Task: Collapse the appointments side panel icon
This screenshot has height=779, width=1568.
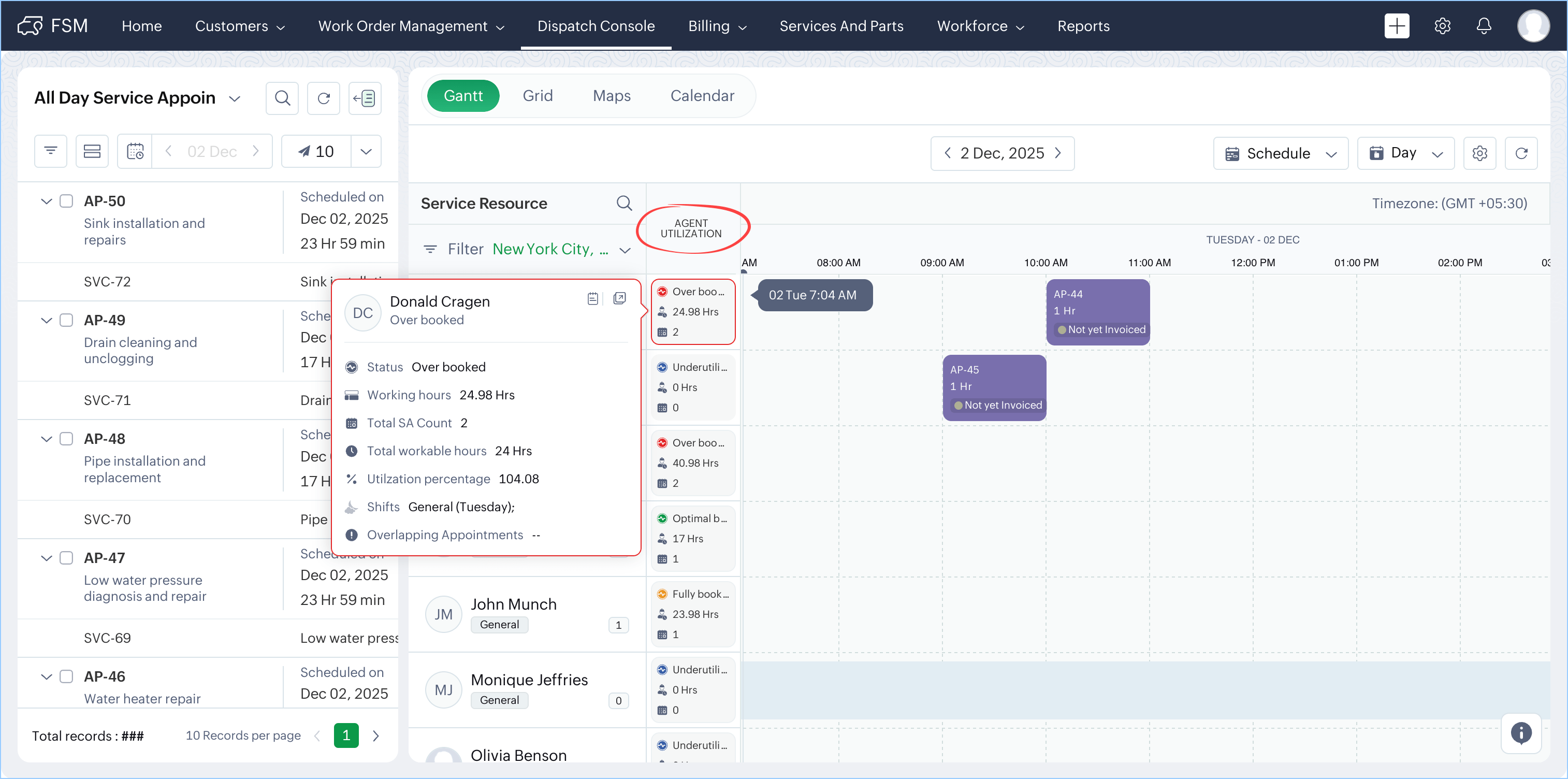Action: point(365,98)
